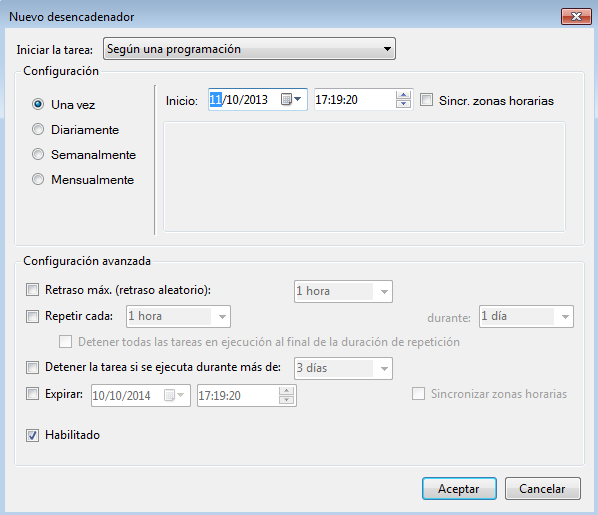Select the Diariamente radio option
The image size is (598, 515).
pos(38,129)
